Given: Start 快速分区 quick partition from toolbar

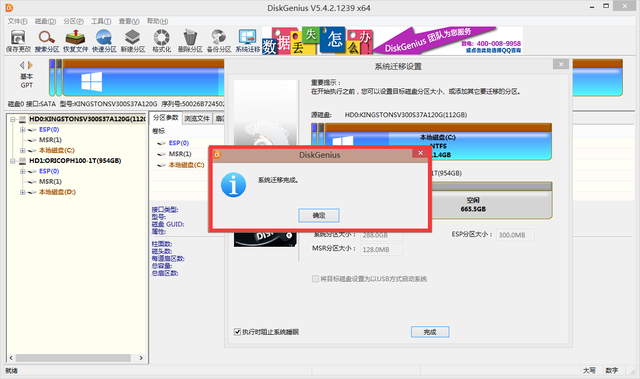Looking at the screenshot, I should tap(104, 41).
